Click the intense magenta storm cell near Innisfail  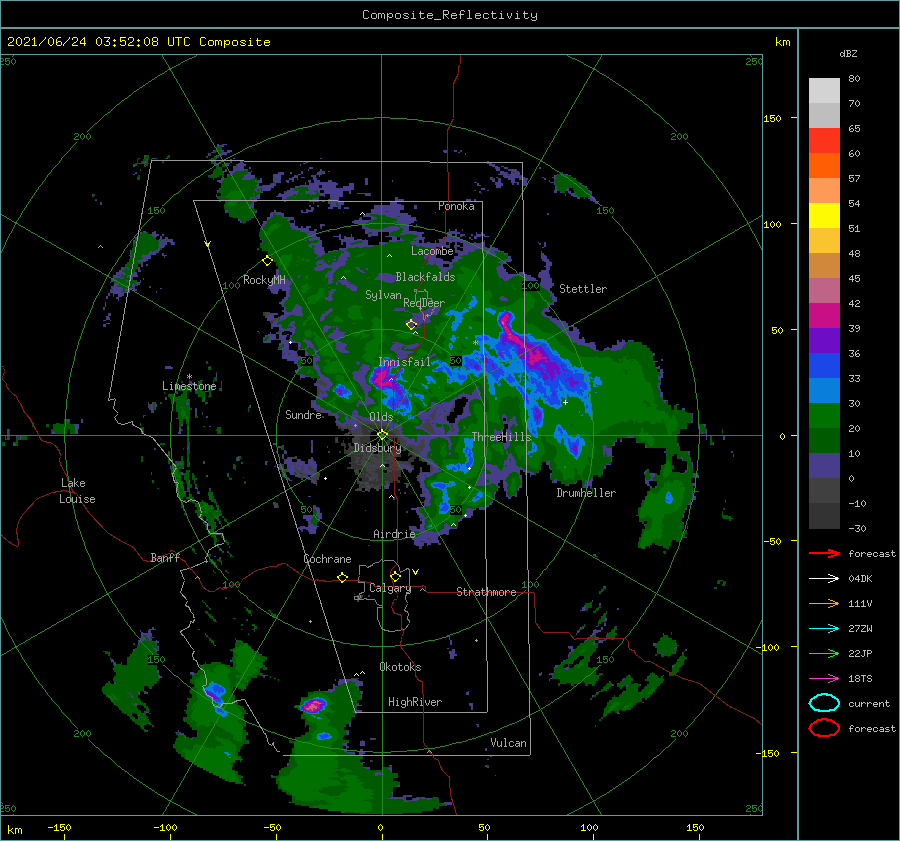click(382, 378)
